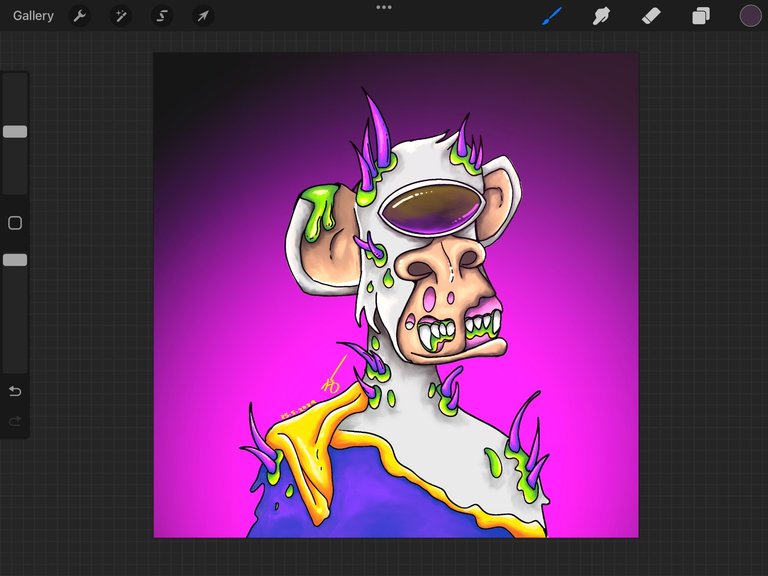Select the Brush tool

click(x=552, y=16)
